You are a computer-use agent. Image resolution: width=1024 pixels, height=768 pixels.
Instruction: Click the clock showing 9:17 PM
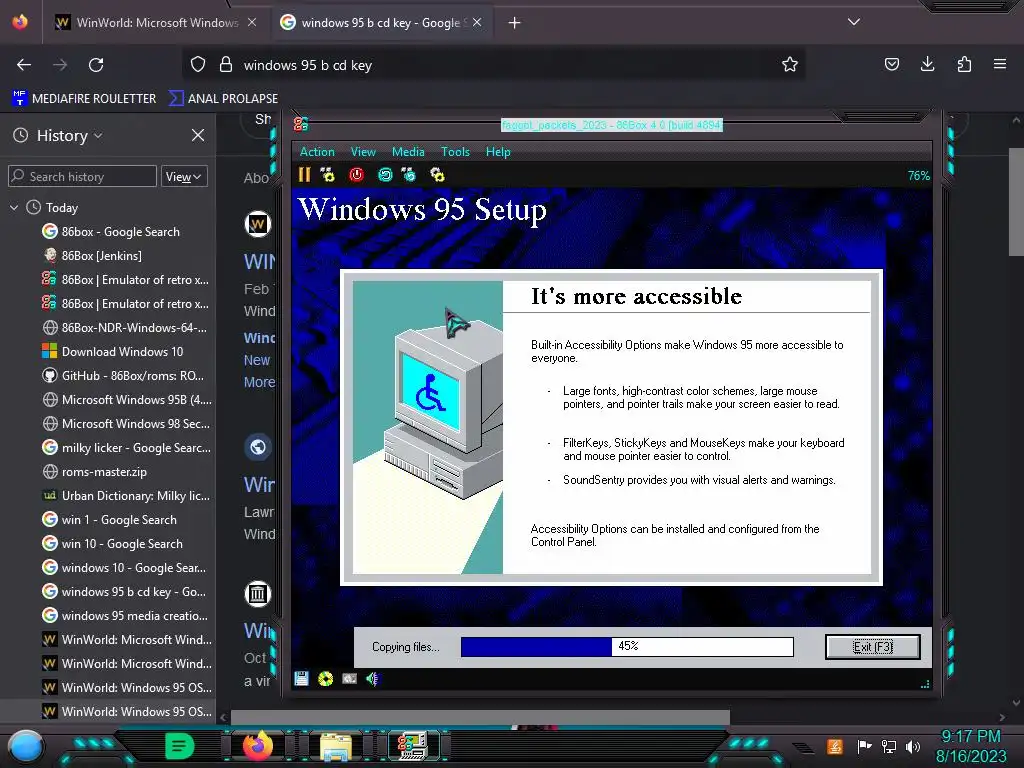pos(970,737)
